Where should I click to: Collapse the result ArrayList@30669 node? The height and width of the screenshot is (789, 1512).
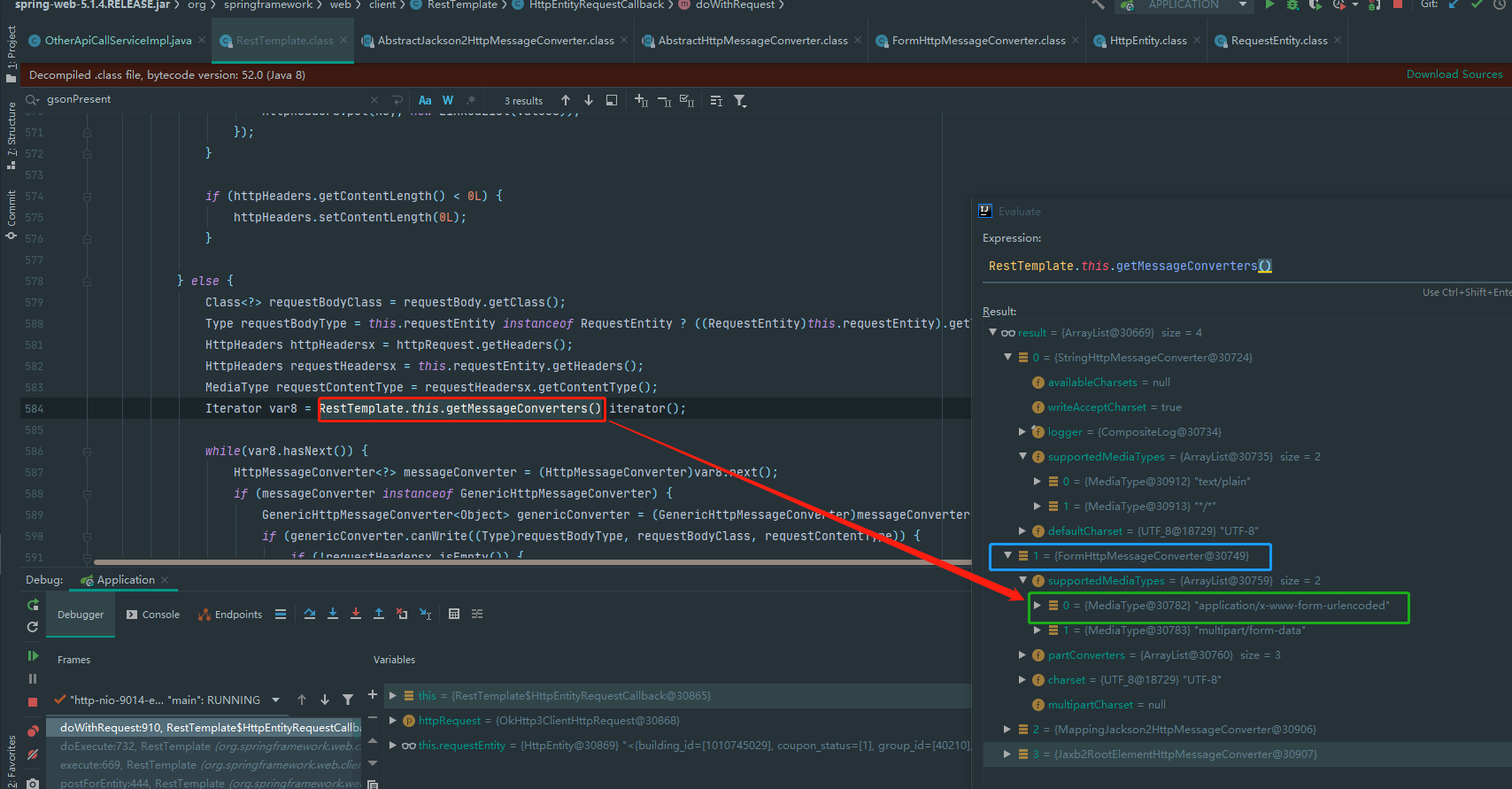coord(992,332)
